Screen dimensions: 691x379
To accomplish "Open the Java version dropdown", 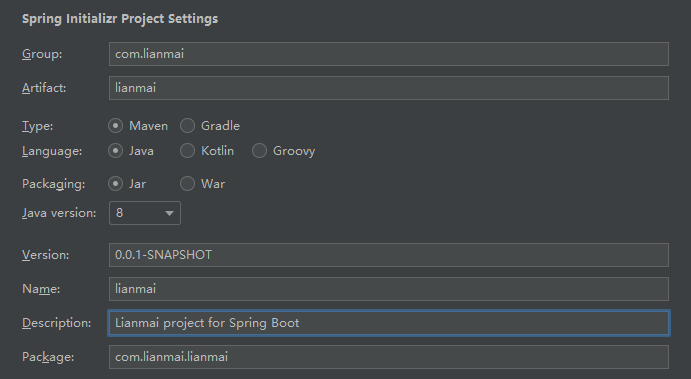I will click(x=145, y=213).
